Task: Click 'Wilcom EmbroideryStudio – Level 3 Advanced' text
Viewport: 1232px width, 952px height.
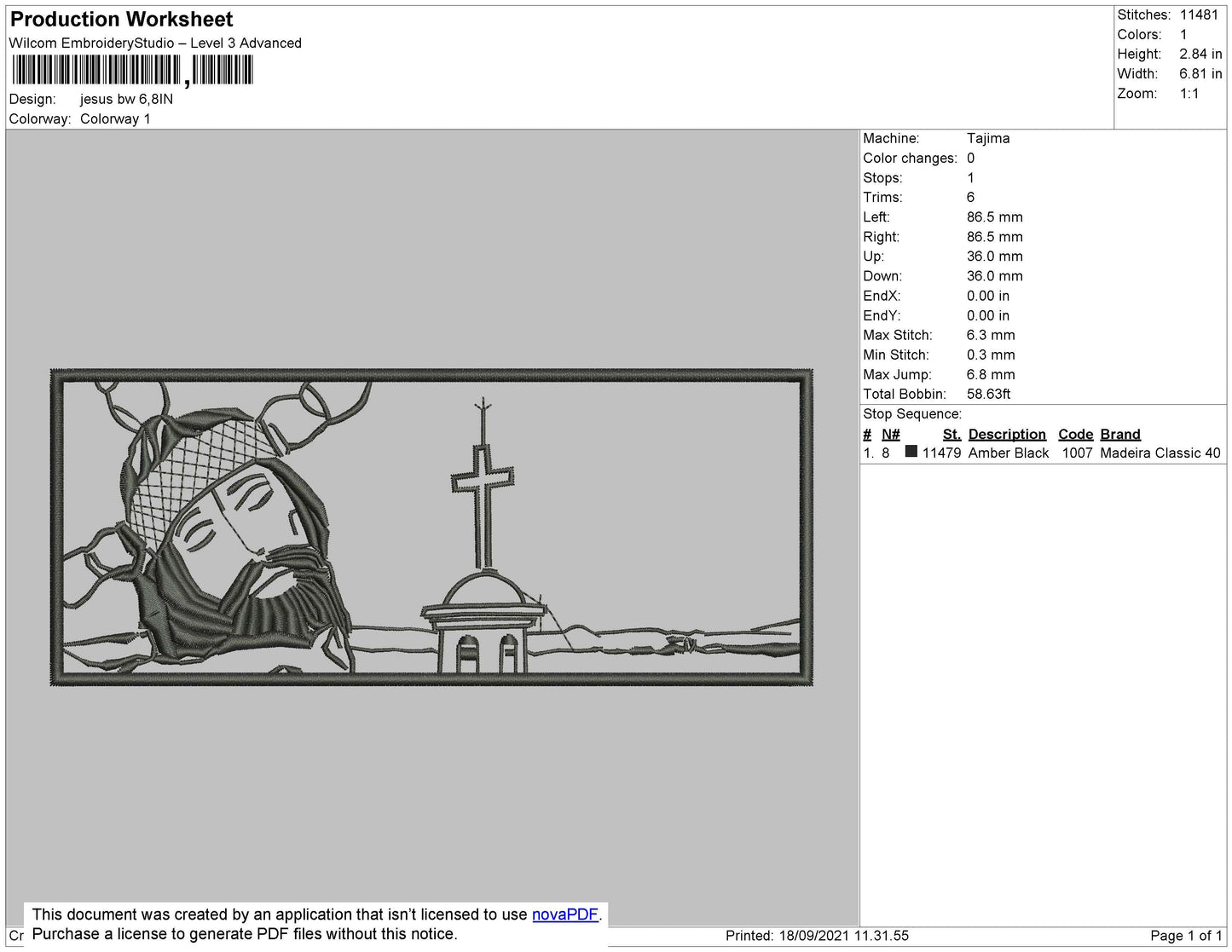Action: pyautogui.click(x=155, y=43)
